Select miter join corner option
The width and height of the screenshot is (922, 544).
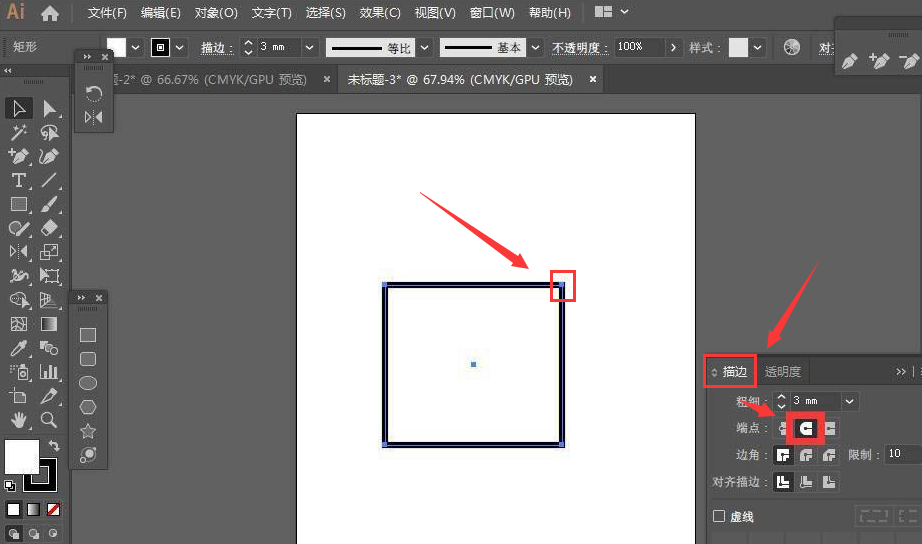(783, 455)
